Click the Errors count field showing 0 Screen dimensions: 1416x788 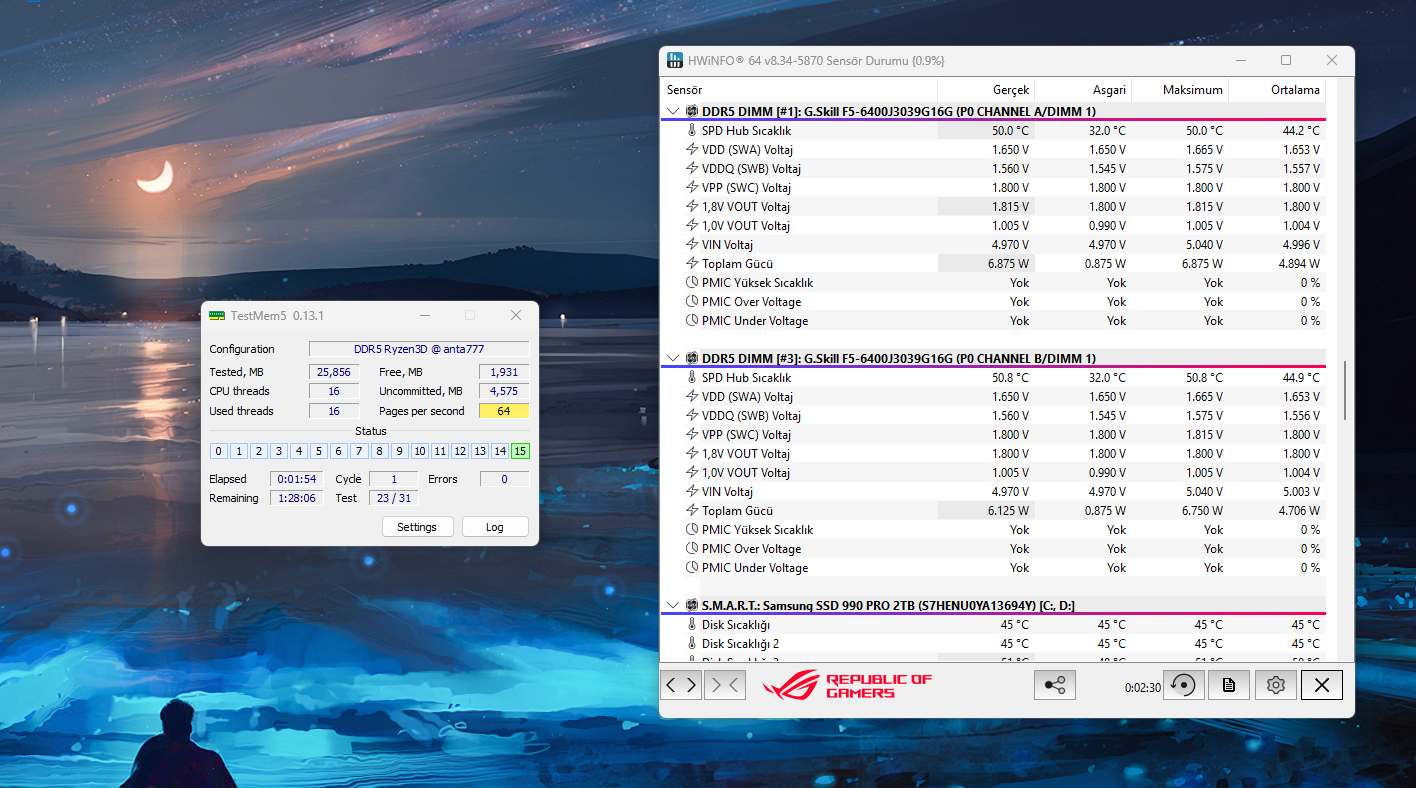click(x=504, y=479)
